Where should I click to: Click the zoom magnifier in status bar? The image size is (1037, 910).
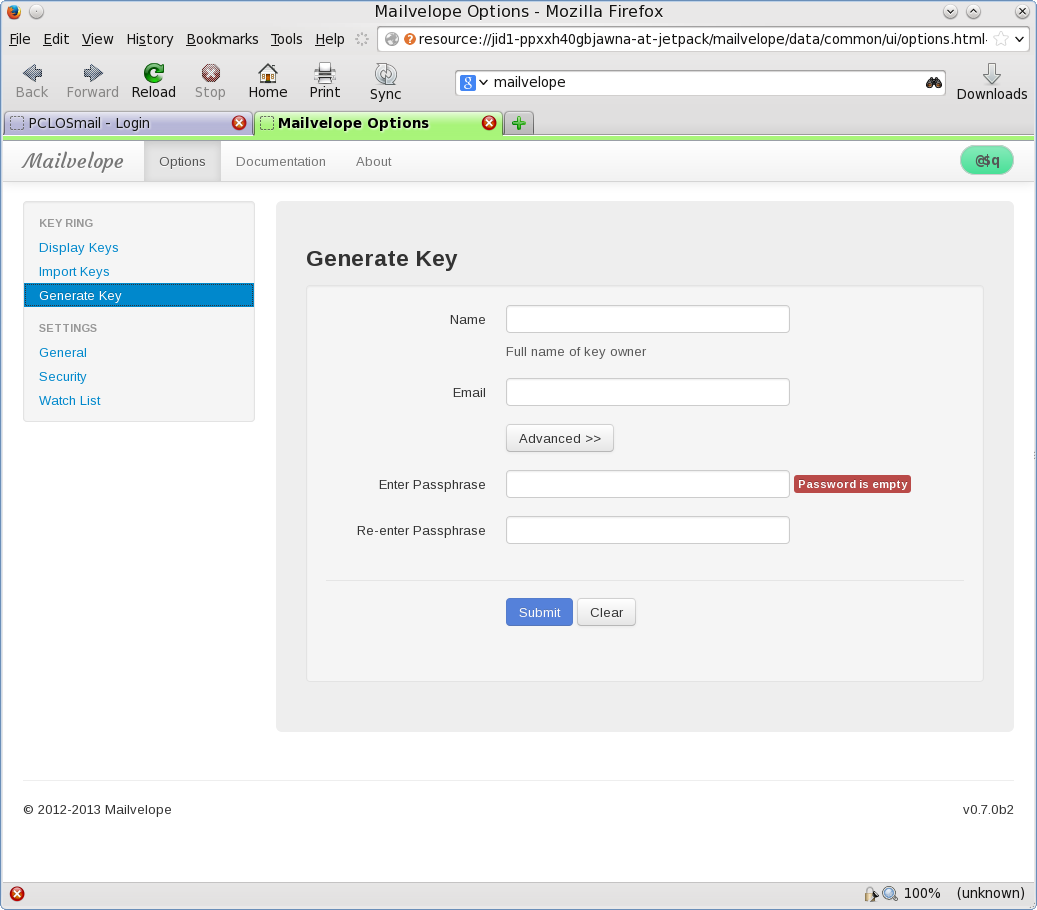pos(889,894)
